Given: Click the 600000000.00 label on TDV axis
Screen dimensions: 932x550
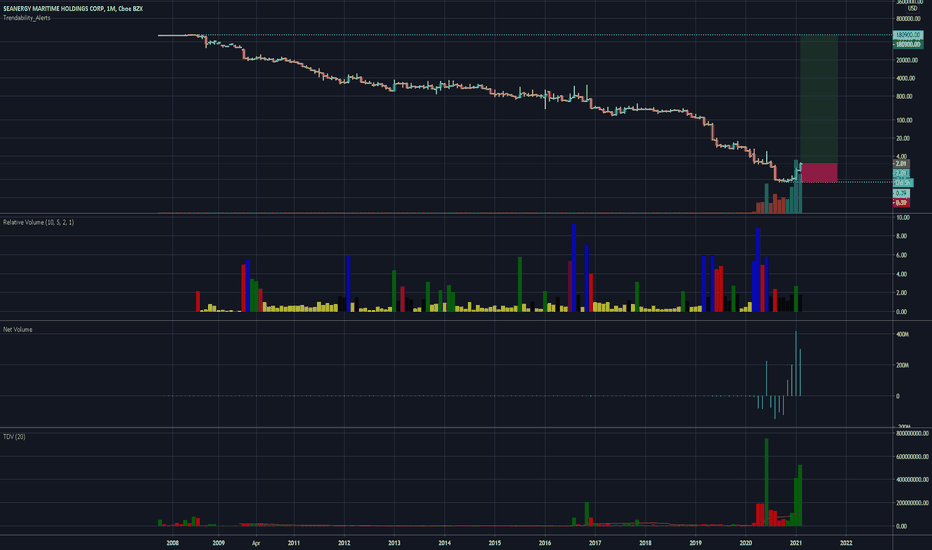Looking at the screenshot, I should [x=912, y=457].
